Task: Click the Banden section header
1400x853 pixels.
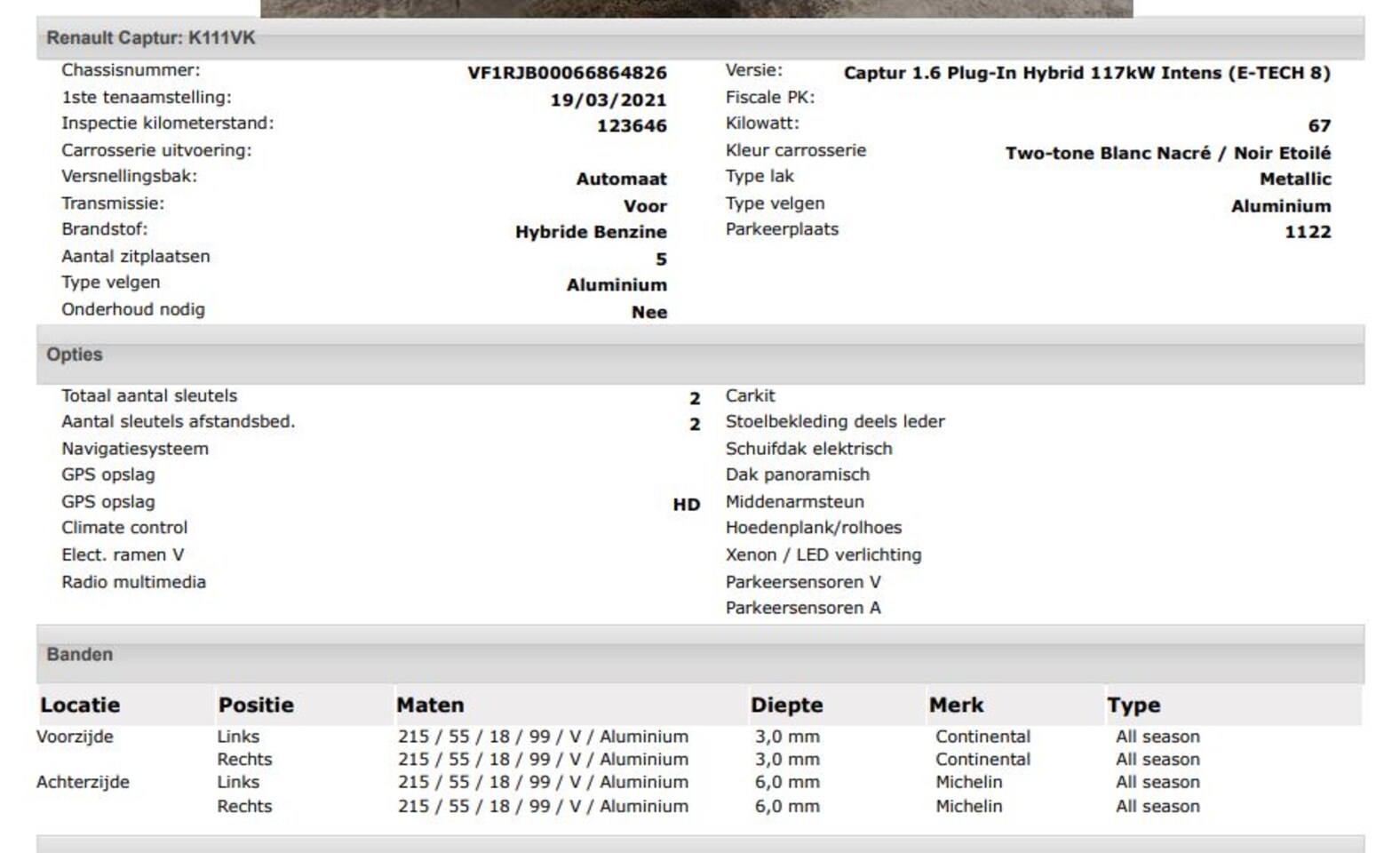Action: [x=80, y=655]
